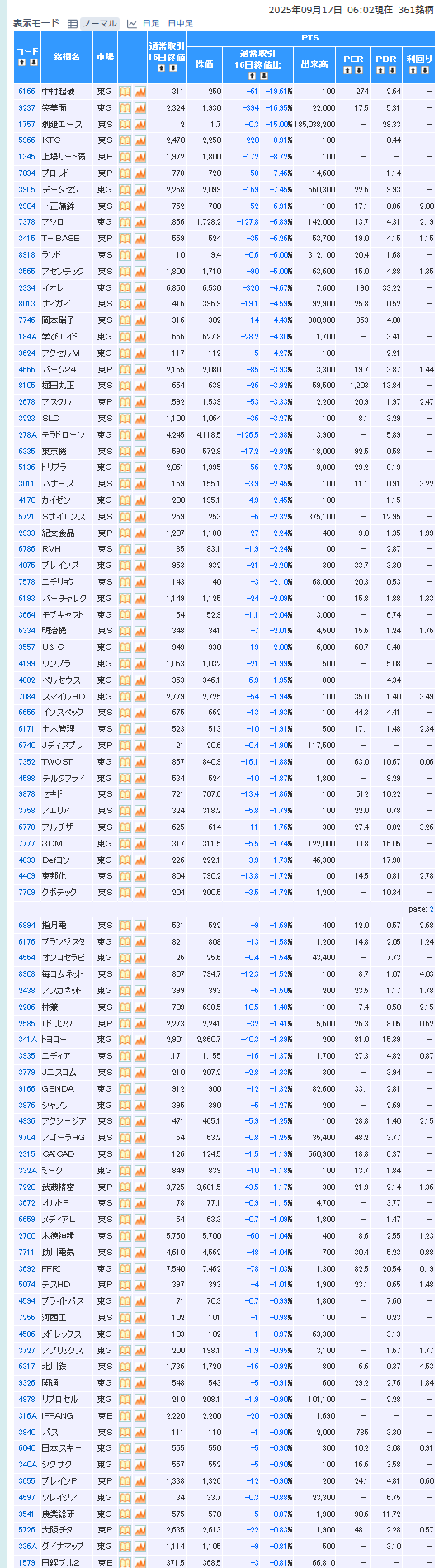The height and width of the screenshot is (1568, 444).
Task: Sort コード column ascending with up arrow
Action: pyautogui.click(x=22, y=63)
